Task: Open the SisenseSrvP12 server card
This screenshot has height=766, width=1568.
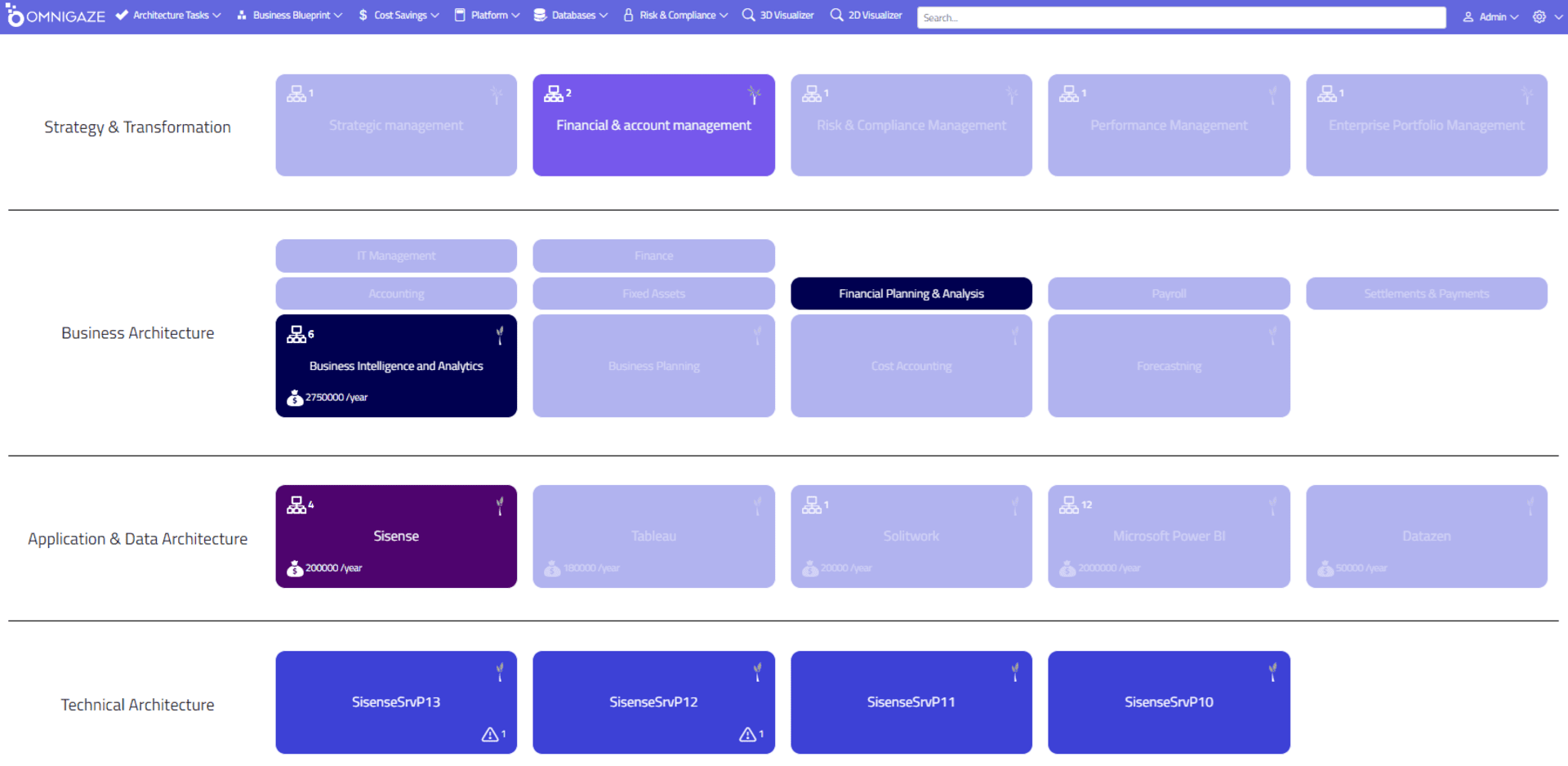Action: pyautogui.click(x=653, y=702)
